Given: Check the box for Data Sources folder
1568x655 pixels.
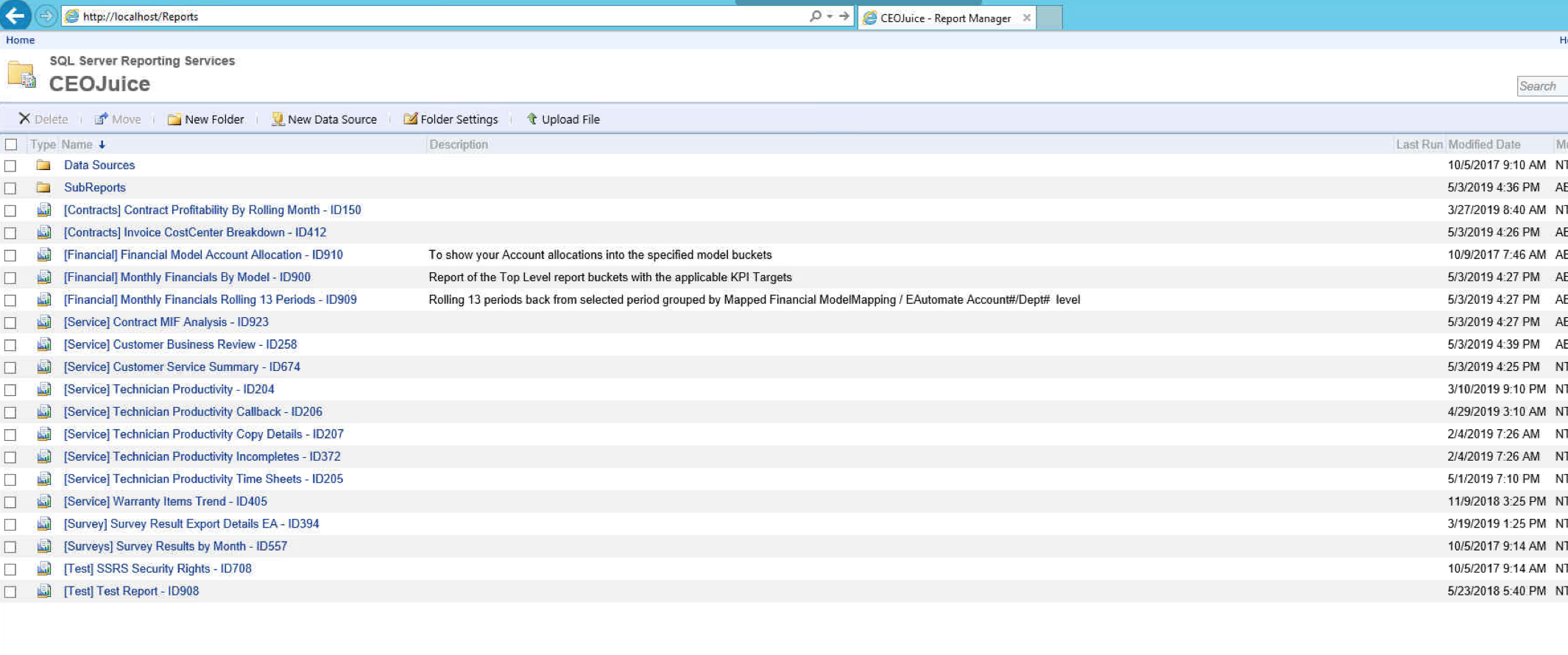Looking at the screenshot, I should 10,166.
